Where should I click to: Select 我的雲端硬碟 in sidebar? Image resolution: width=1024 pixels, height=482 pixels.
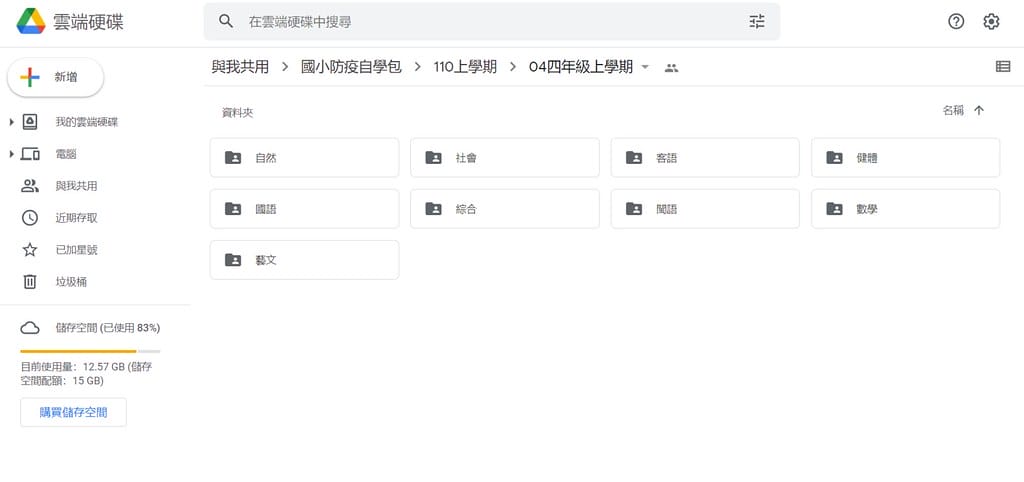(87, 122)
